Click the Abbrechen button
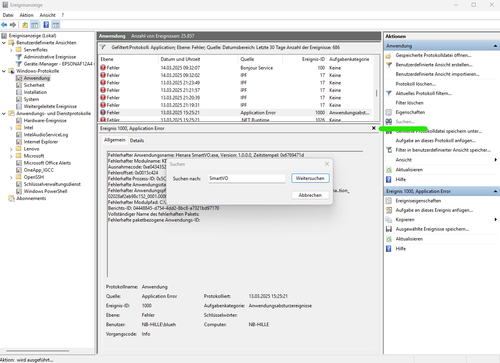Screen dimensions: 500x363 (310, 195)
